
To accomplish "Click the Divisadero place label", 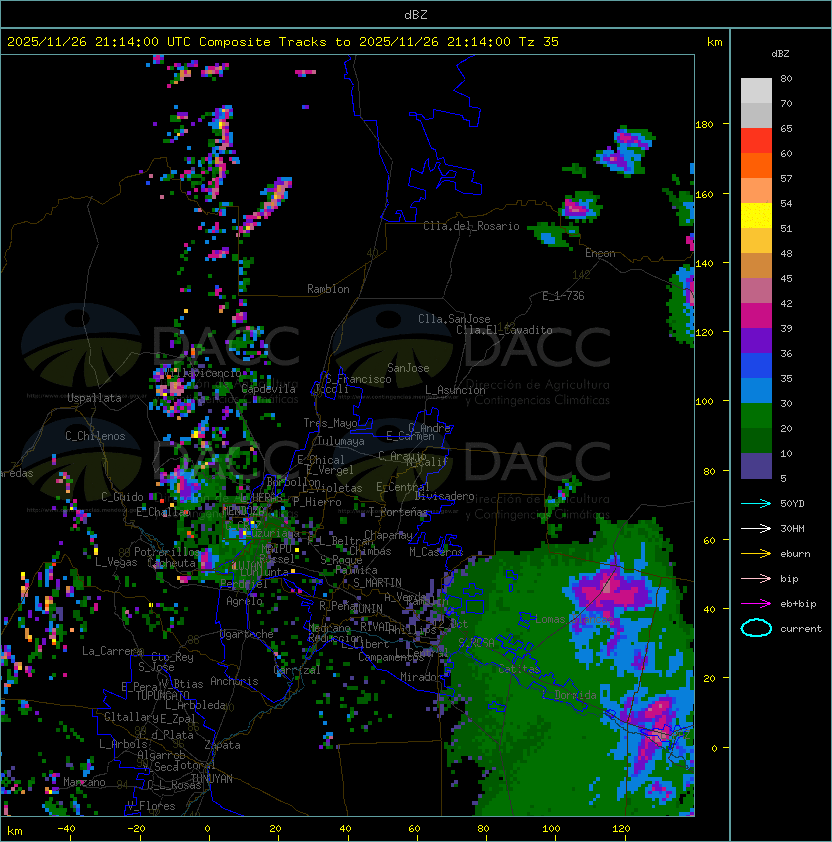I will tap(444, 496).
